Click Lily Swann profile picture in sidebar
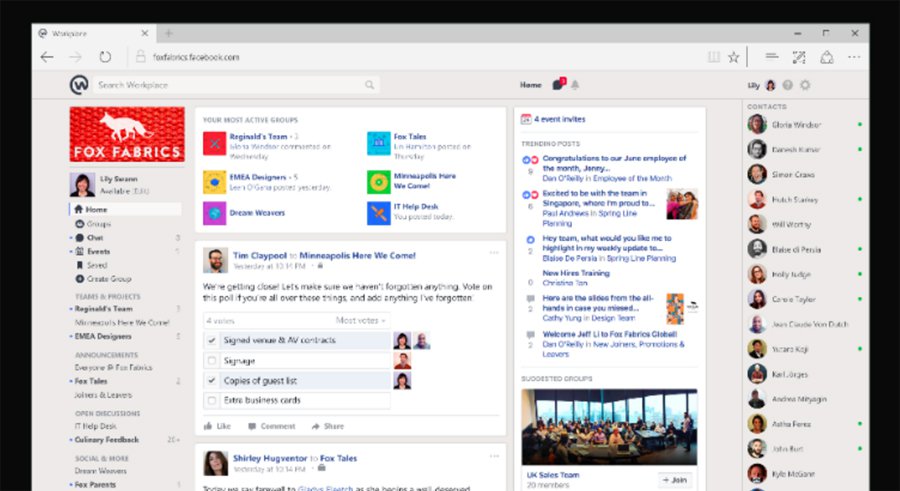900x491 pixels. tap(82, 185)
